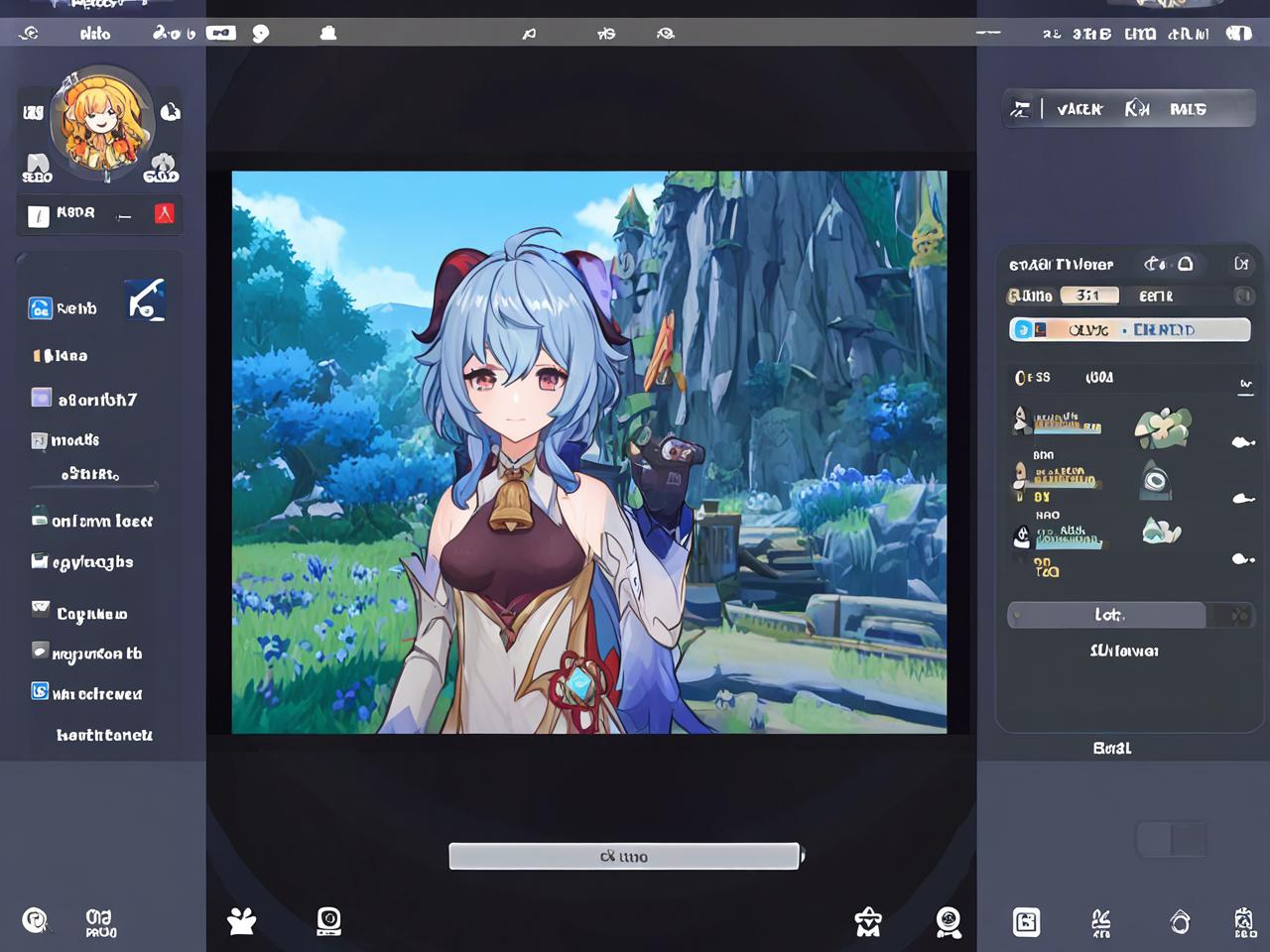1270x952 pixels.
Task: Toggle the switch in the crystal item row
Action: tap(1243, 559)
